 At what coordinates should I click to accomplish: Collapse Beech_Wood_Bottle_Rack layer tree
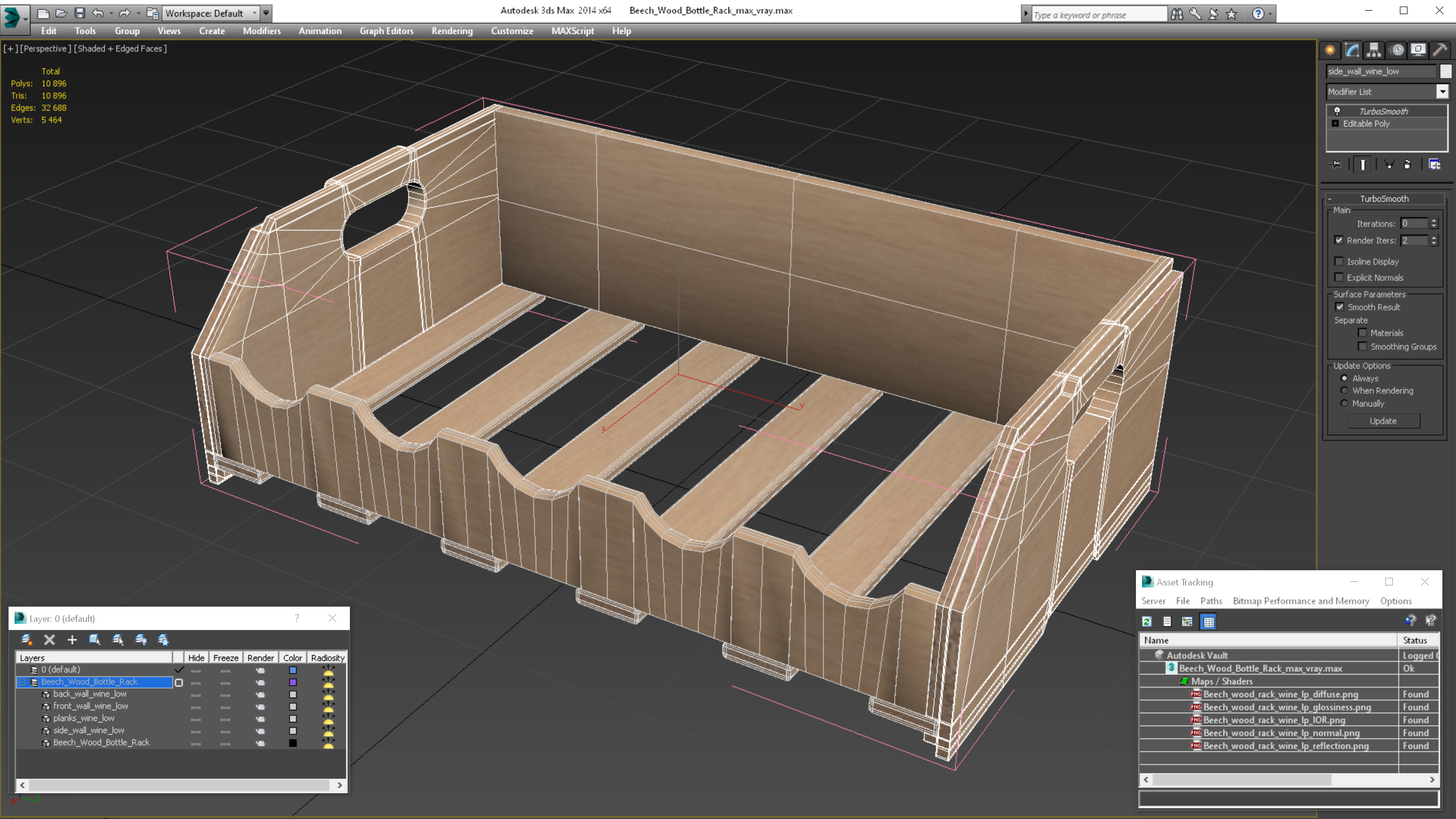pyautogui.click(x=22, y=681)
